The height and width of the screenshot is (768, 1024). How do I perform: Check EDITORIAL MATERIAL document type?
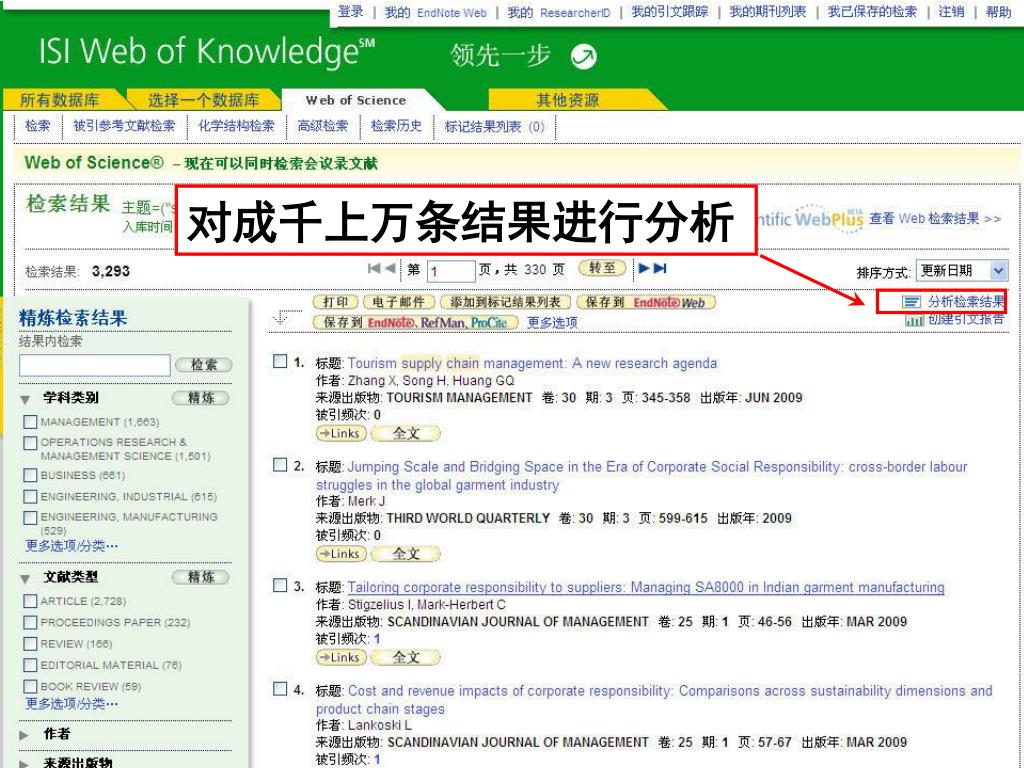tap(30, 665)
